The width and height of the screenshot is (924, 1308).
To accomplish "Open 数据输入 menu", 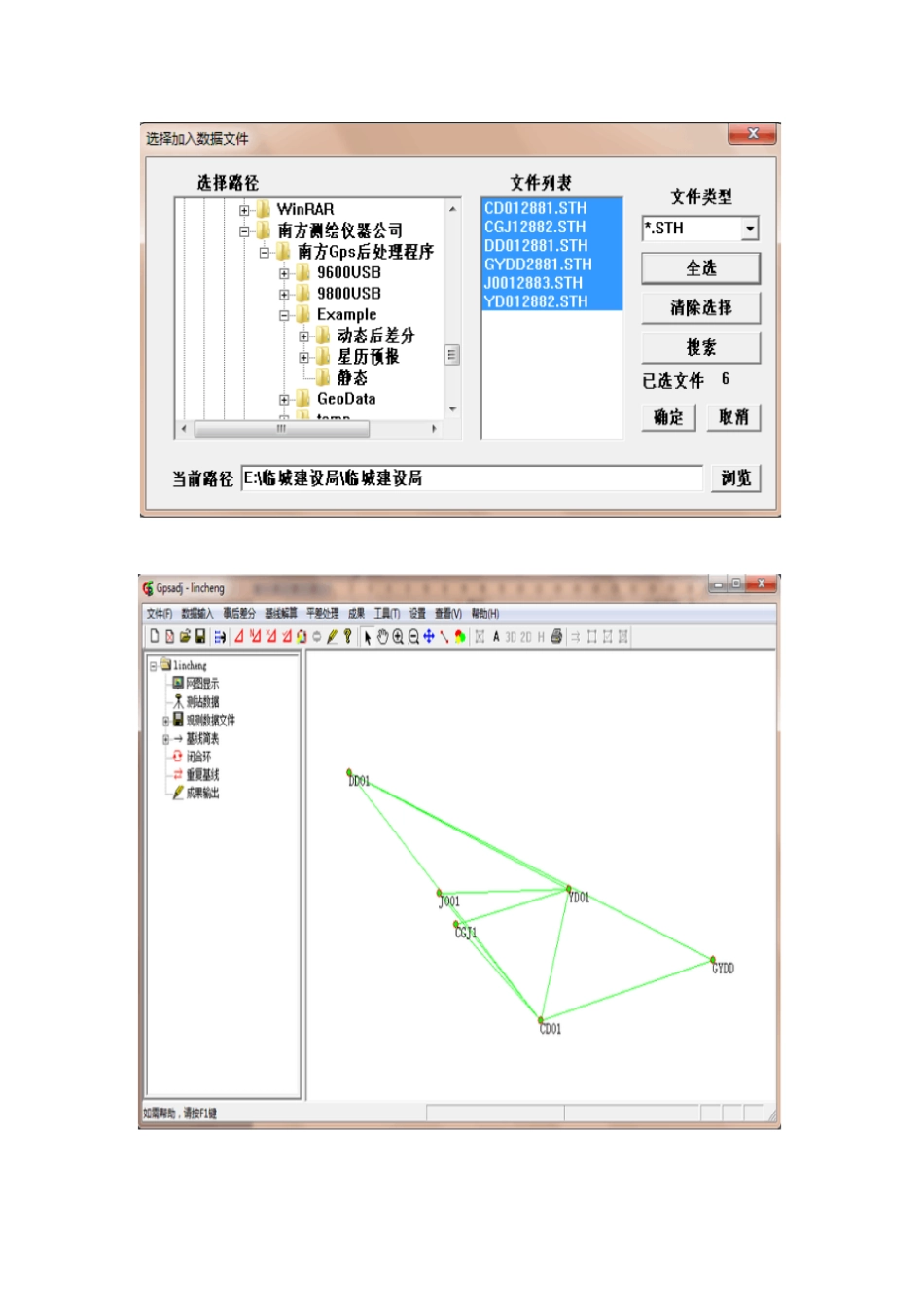I will click(x=196, y=614).
